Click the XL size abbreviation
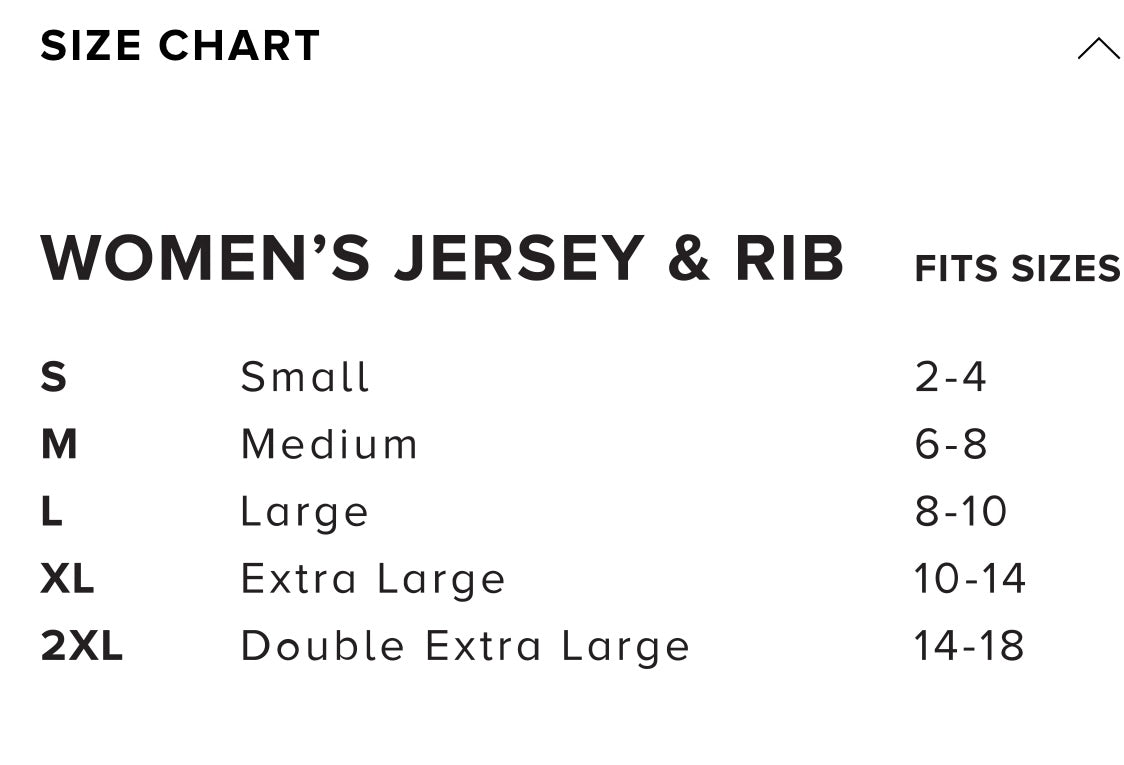The image size is (1124, 765). pyautogui.click(x=67, y=579)
